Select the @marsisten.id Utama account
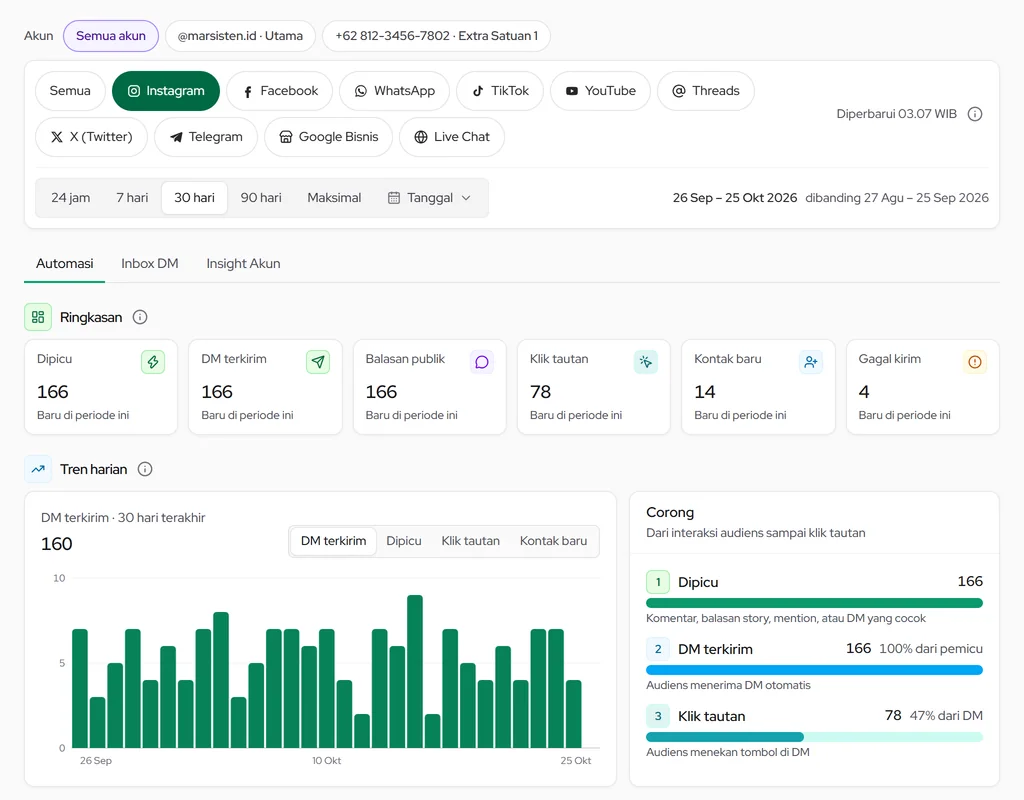Image resolution: width=1024 pixels, height=800 pixels. coord(240,36)
